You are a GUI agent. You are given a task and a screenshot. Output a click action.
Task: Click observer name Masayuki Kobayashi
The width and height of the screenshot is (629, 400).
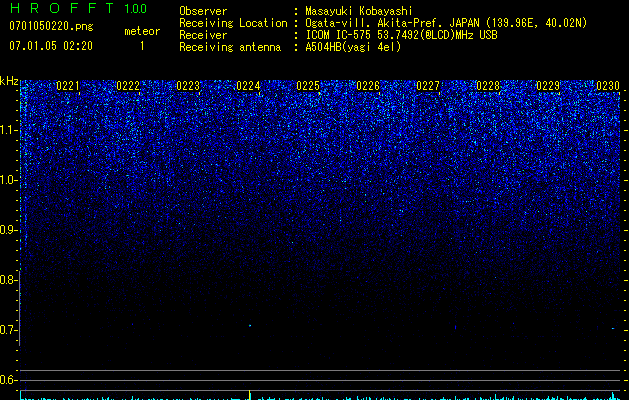(x=359, y=11)
